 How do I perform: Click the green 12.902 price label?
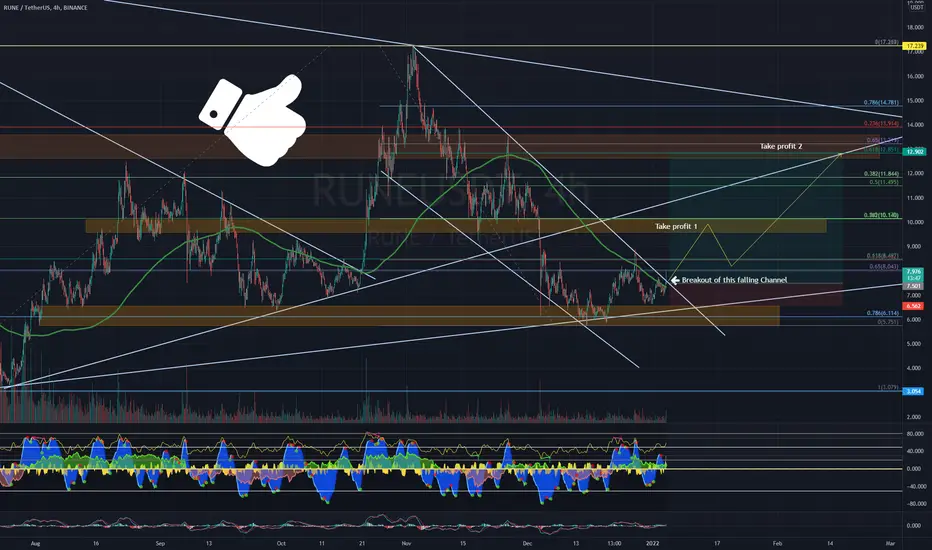click(914, 152)
